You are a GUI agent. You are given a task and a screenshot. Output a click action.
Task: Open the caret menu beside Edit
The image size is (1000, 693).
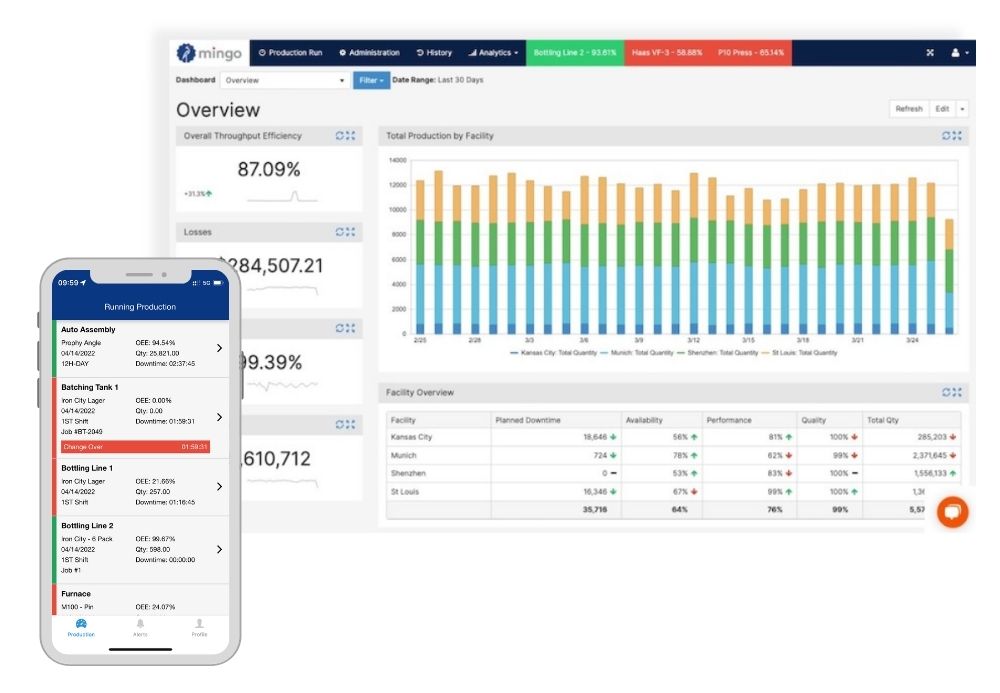coord(962,109)
